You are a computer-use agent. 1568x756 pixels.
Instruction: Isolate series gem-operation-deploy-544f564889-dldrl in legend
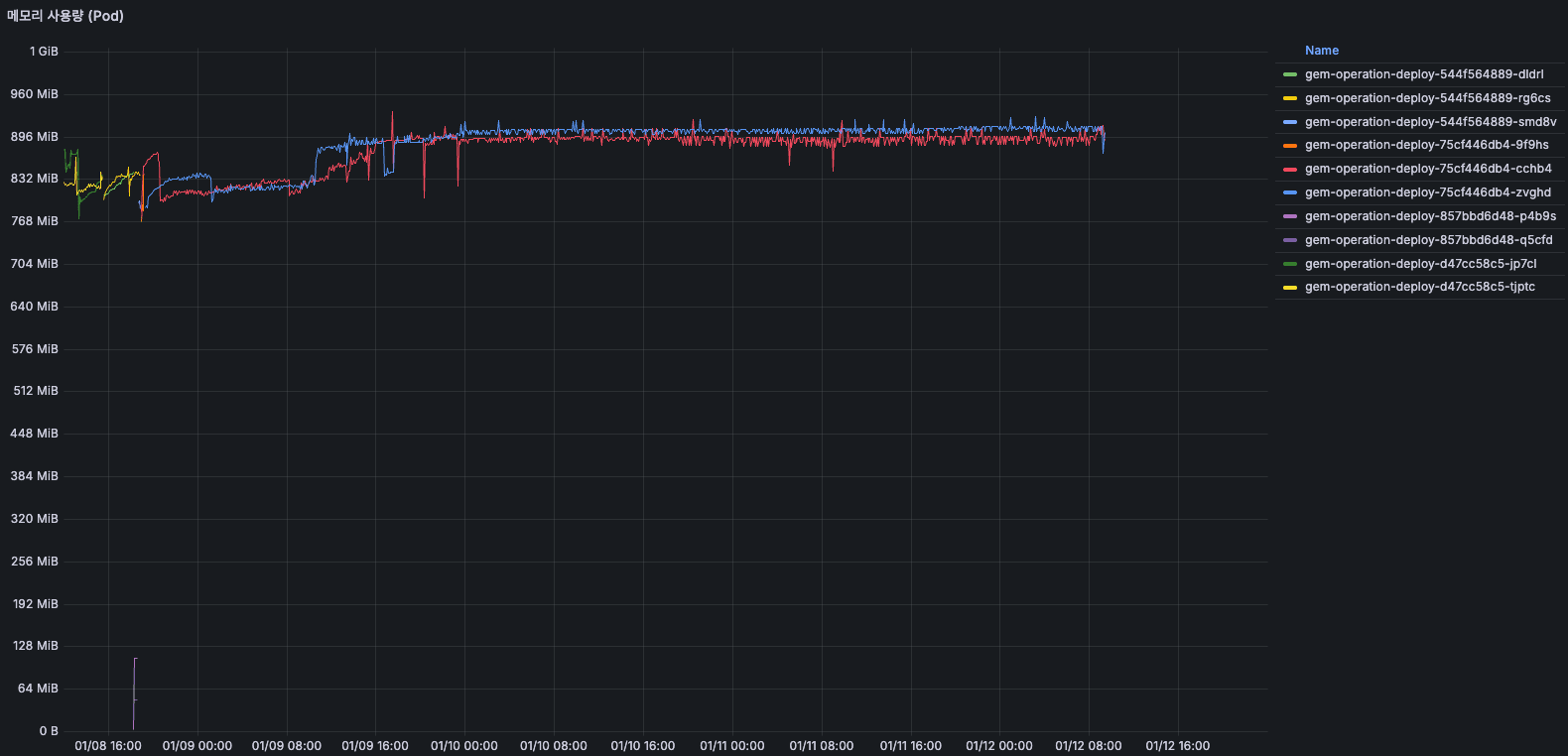click(x=1423, y=74)
